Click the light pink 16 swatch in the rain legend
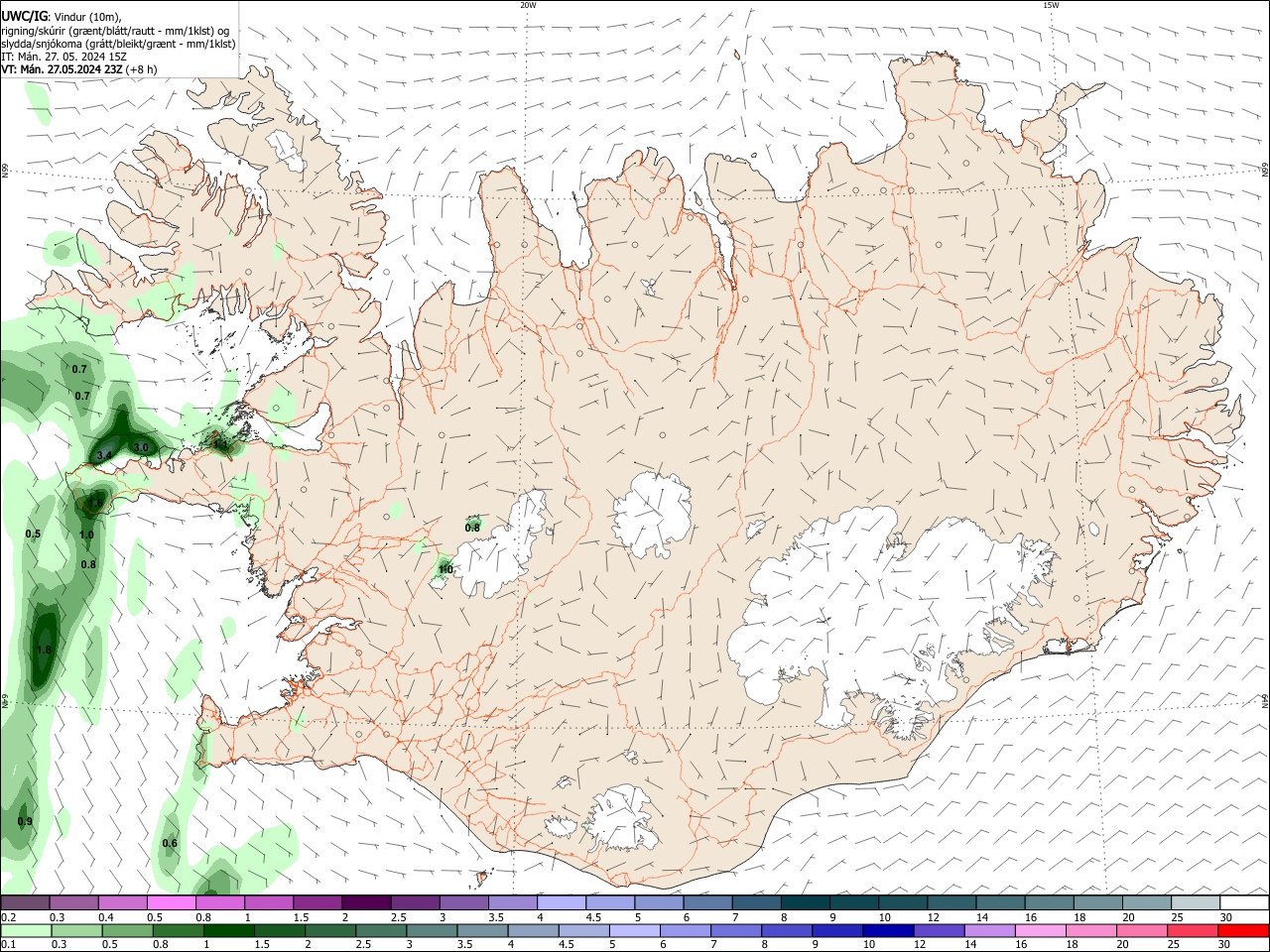The width and height of the screenshot is (1270, 952). coord(1041,930)
